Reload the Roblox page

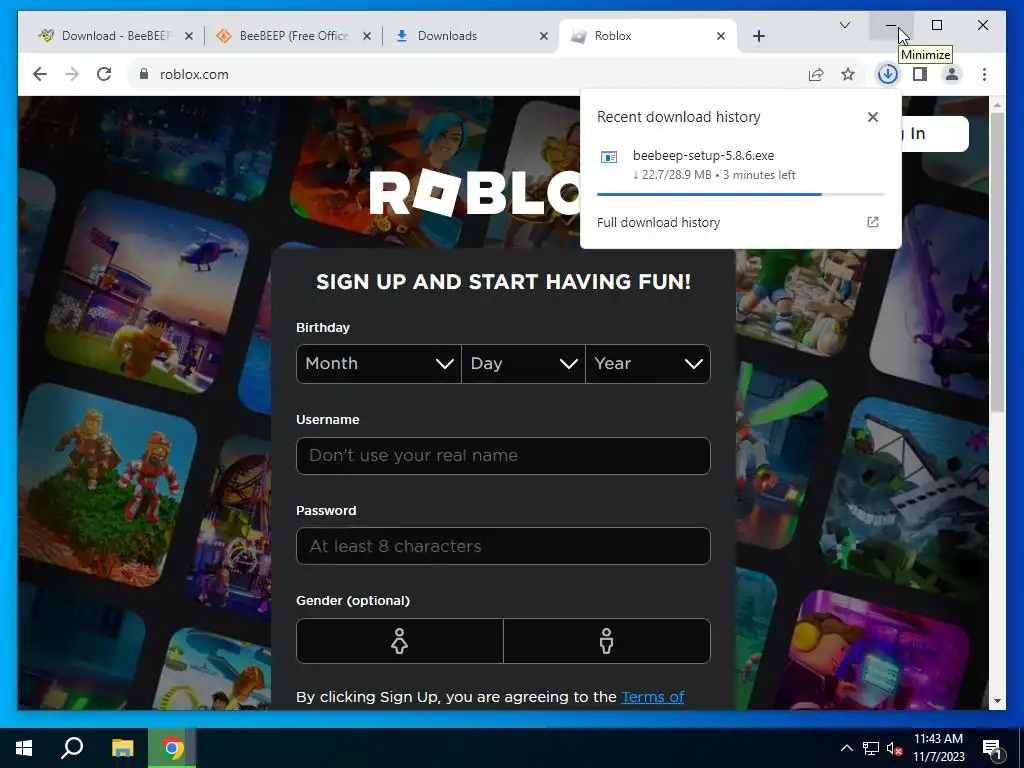click(x=104, y=74)
